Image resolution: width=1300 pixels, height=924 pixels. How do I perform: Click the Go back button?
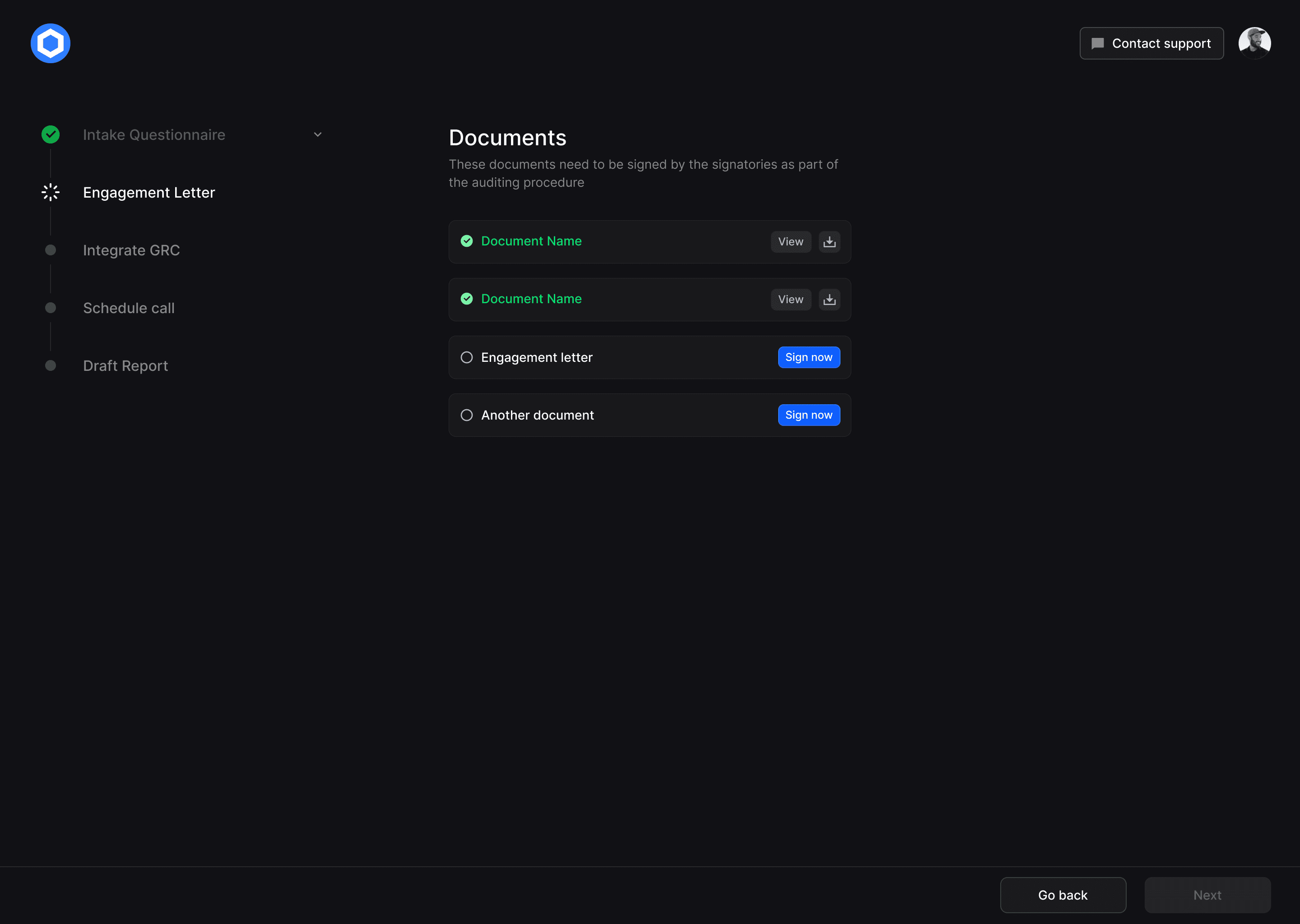click(1063, 895)
